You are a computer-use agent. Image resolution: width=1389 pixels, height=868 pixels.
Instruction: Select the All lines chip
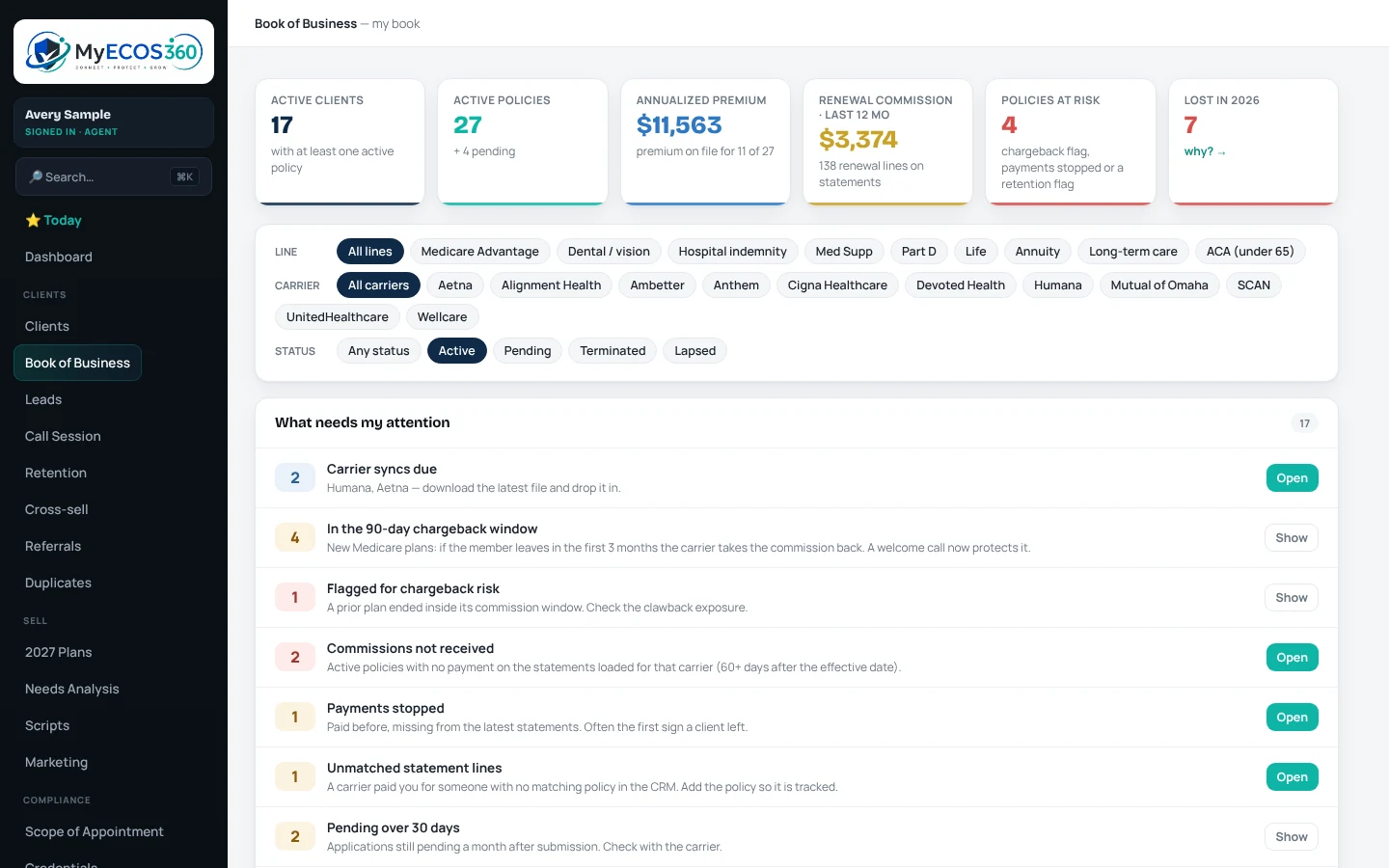click(370, 252)
